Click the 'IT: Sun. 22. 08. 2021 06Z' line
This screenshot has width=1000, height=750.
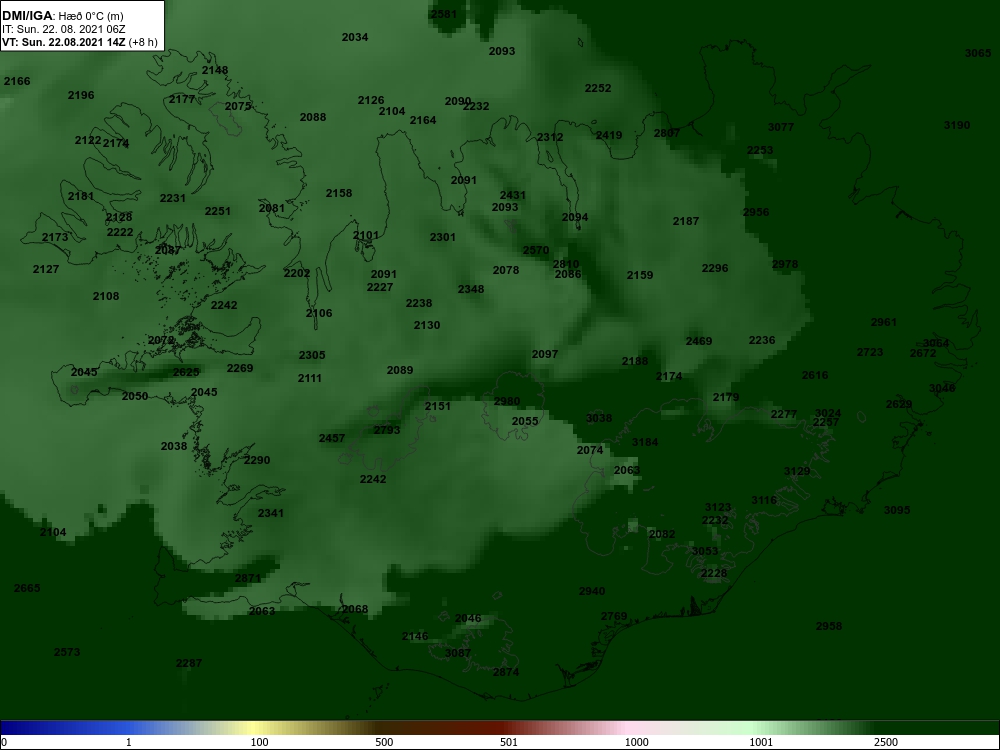pos(64,29)
